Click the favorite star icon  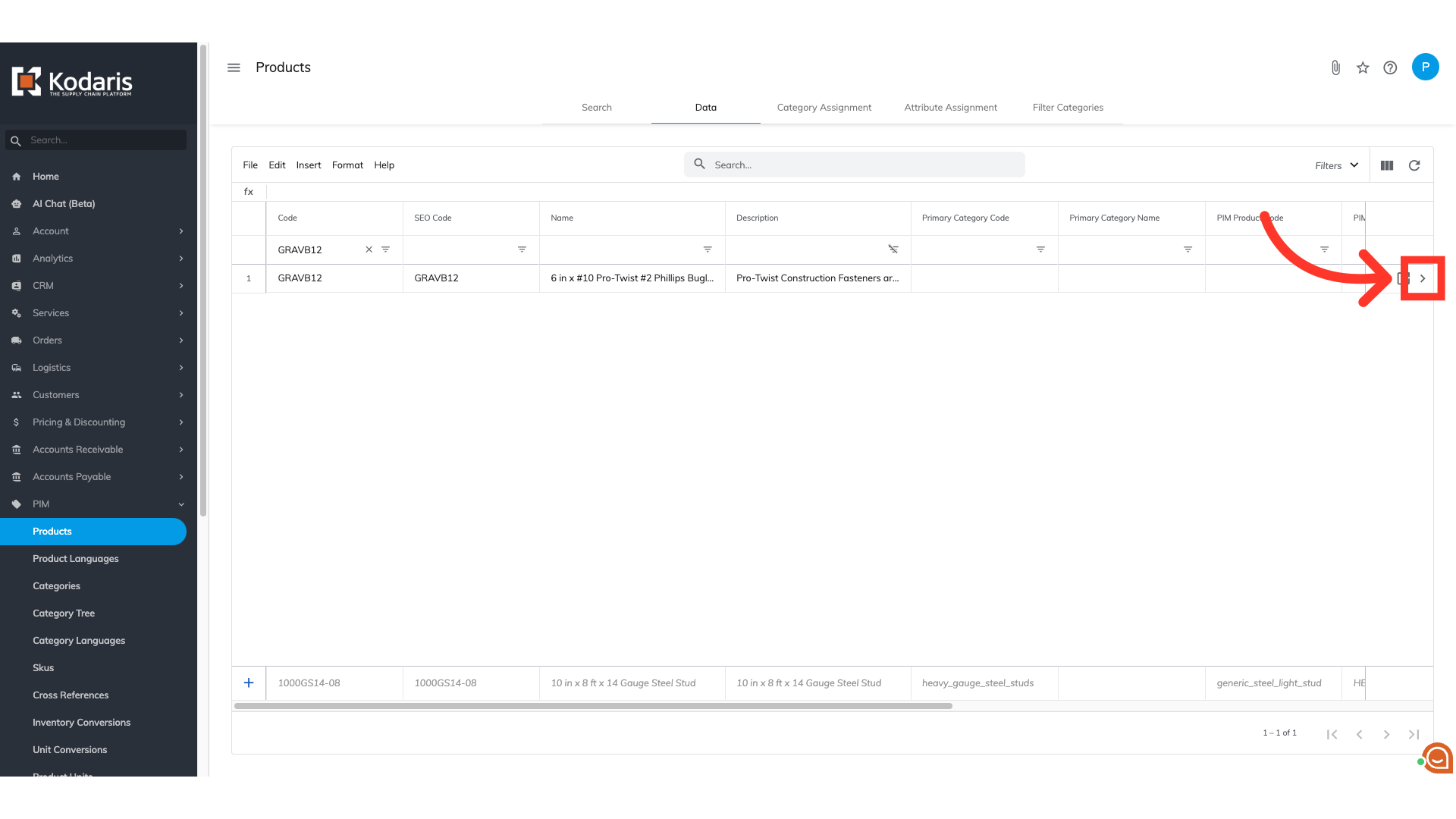(1363, 68)
